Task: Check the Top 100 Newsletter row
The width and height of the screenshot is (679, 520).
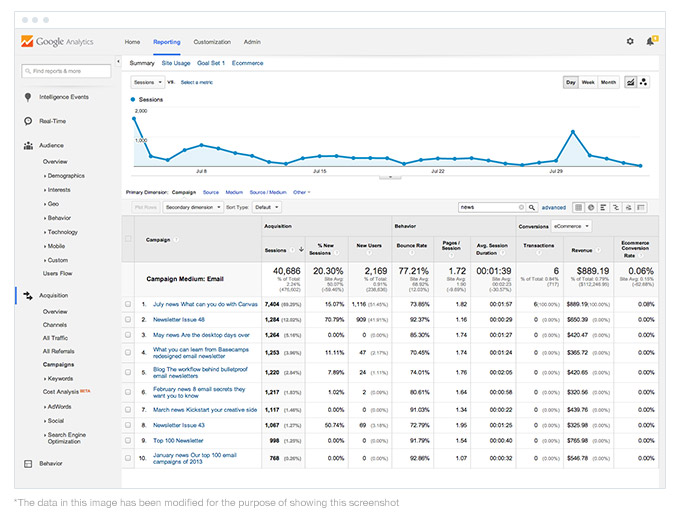Action: [x=128, y=440]
